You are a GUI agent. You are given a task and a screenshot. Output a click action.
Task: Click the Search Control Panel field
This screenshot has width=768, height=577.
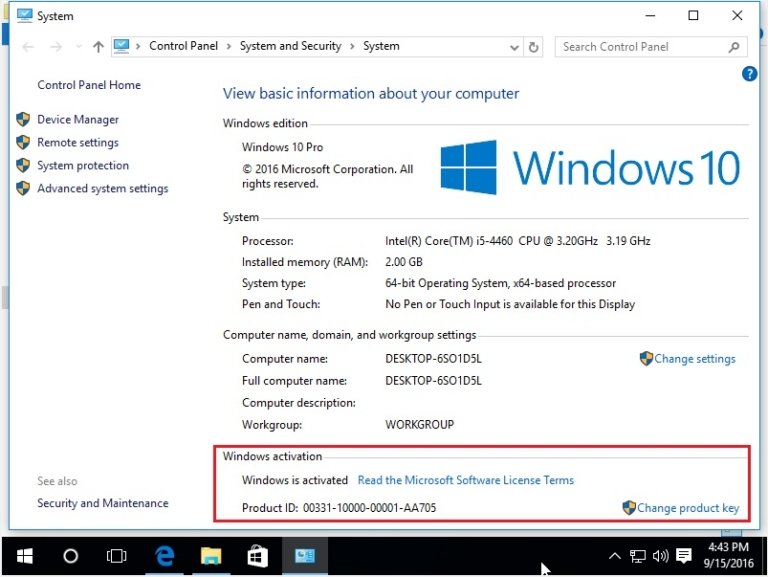(650, 47)
